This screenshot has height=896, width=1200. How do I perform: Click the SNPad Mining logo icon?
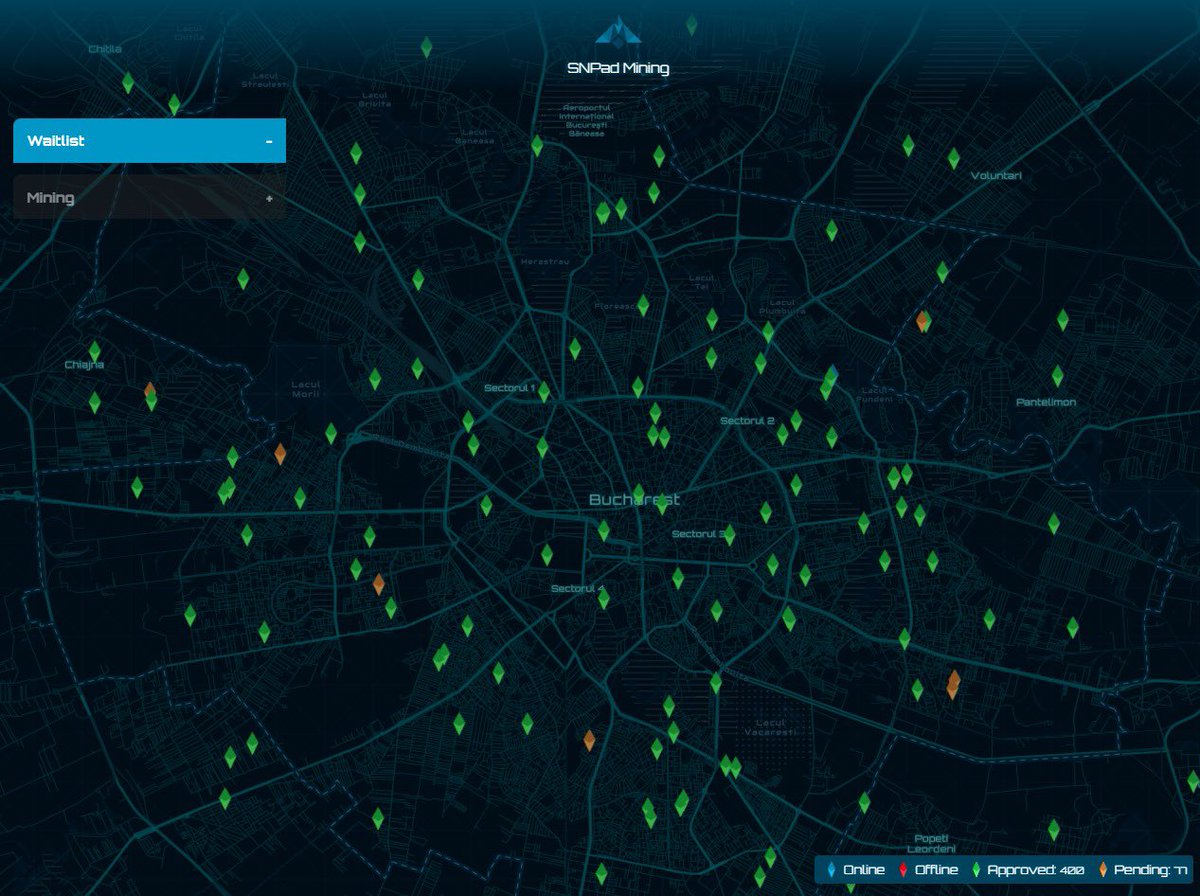click(x=617, y=30)
